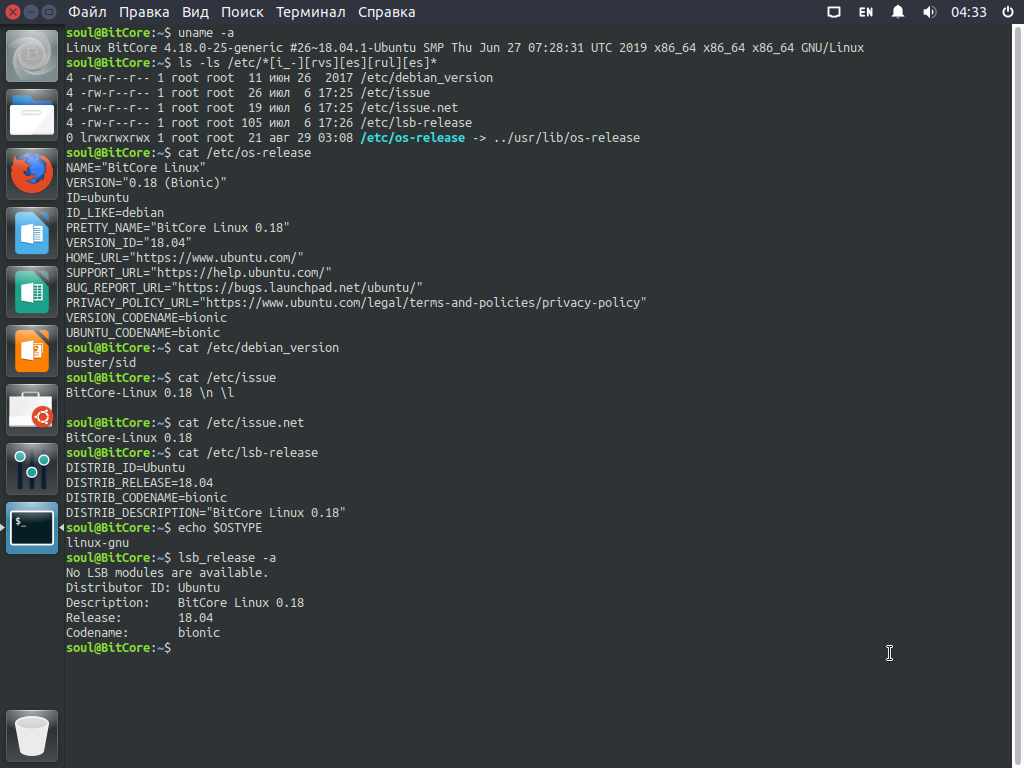Click the 'echo $OSTYPE' command text
Image resolution: width=1024 pixels, height=768 pixels.
[220, 528]
